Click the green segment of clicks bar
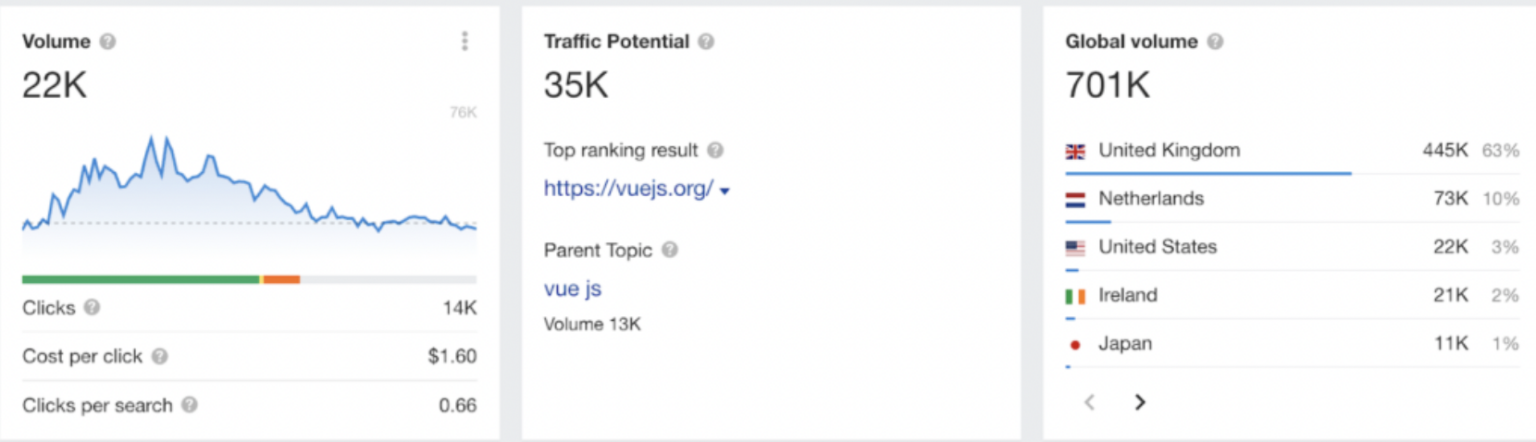 [141, 279]
